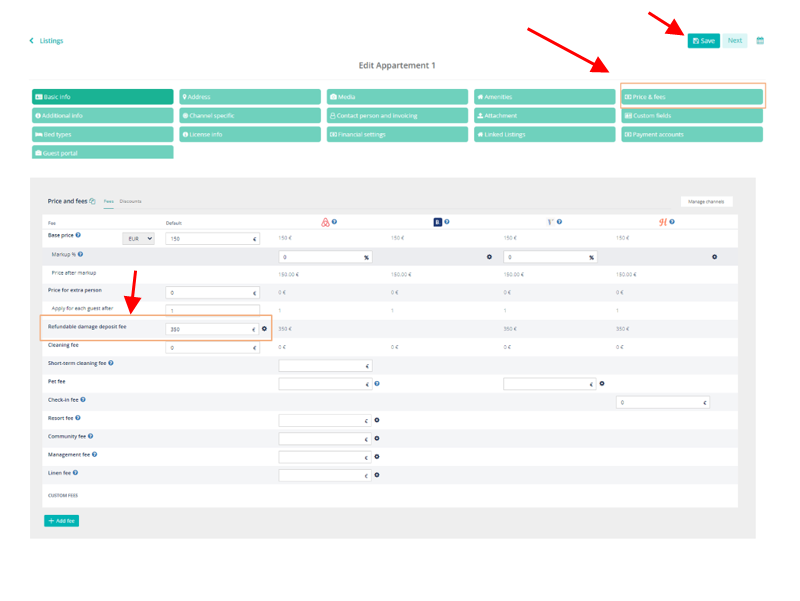Open the Attachment section
Screen dimensions: 800x601
tap(544, 116)
